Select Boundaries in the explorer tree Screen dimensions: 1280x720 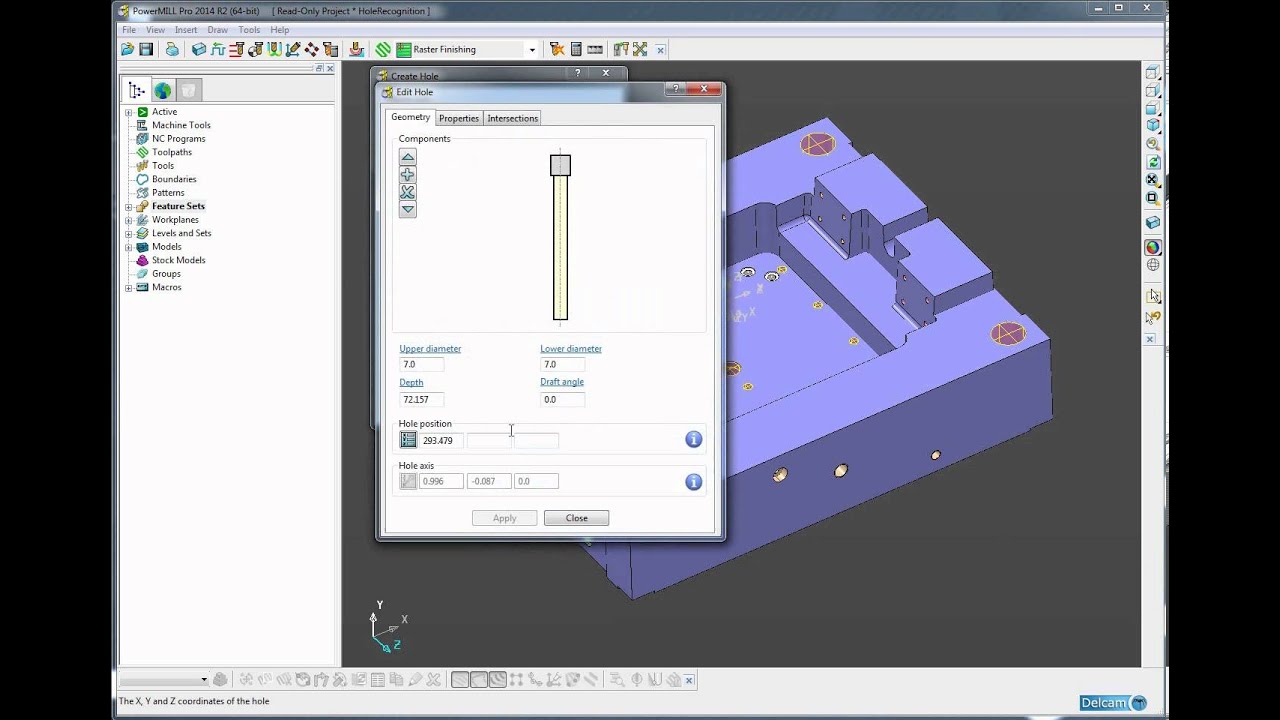pos(174,179)
